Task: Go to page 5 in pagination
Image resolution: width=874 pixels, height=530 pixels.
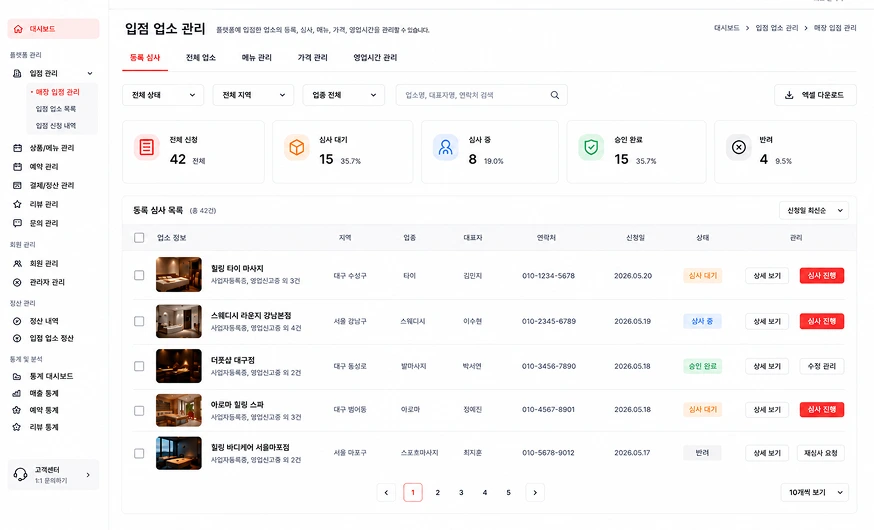Action: click(508, 493)
